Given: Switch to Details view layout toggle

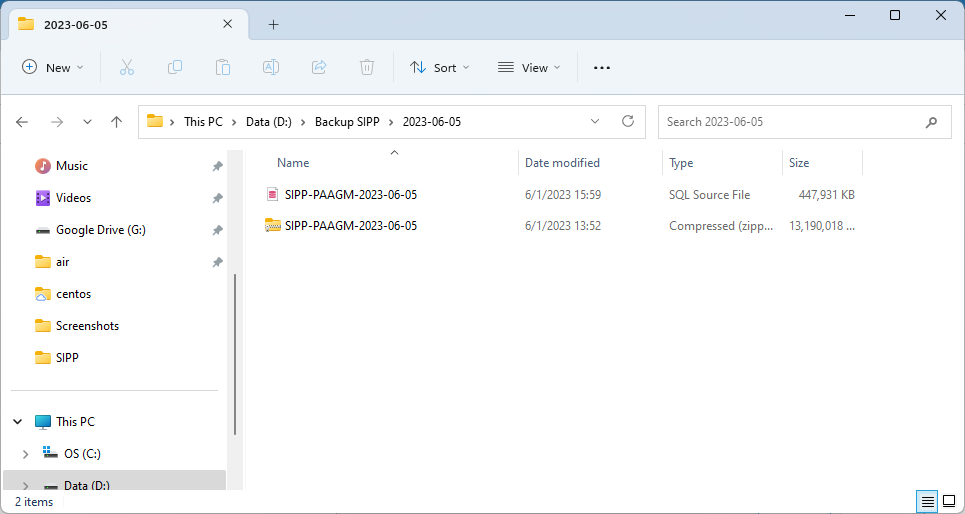Looking at the screenshot, I should [x=927, y=502].
